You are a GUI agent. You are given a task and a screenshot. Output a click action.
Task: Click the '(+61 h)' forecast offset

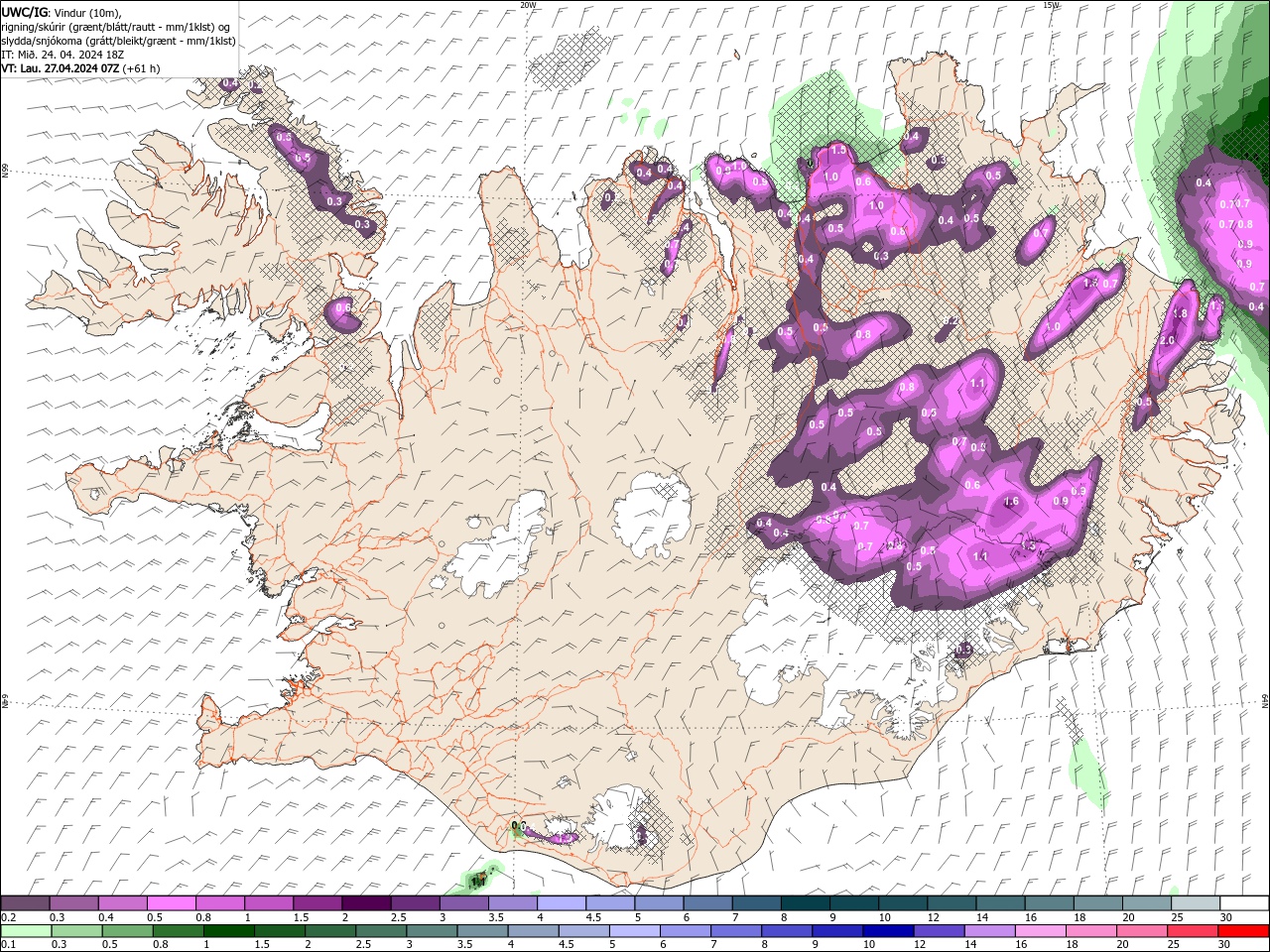click(x=141, y=68)
